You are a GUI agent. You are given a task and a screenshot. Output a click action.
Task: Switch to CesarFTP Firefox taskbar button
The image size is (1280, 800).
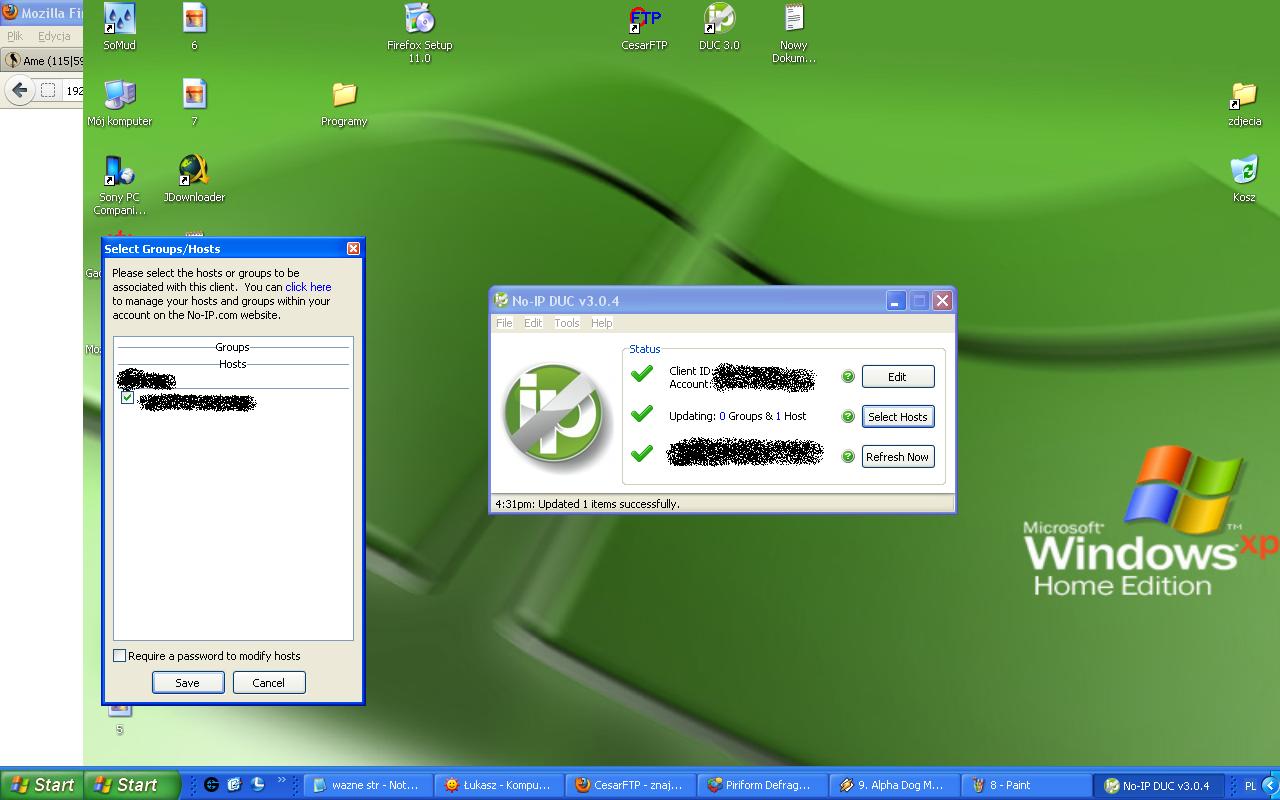(x=629, y=785)
